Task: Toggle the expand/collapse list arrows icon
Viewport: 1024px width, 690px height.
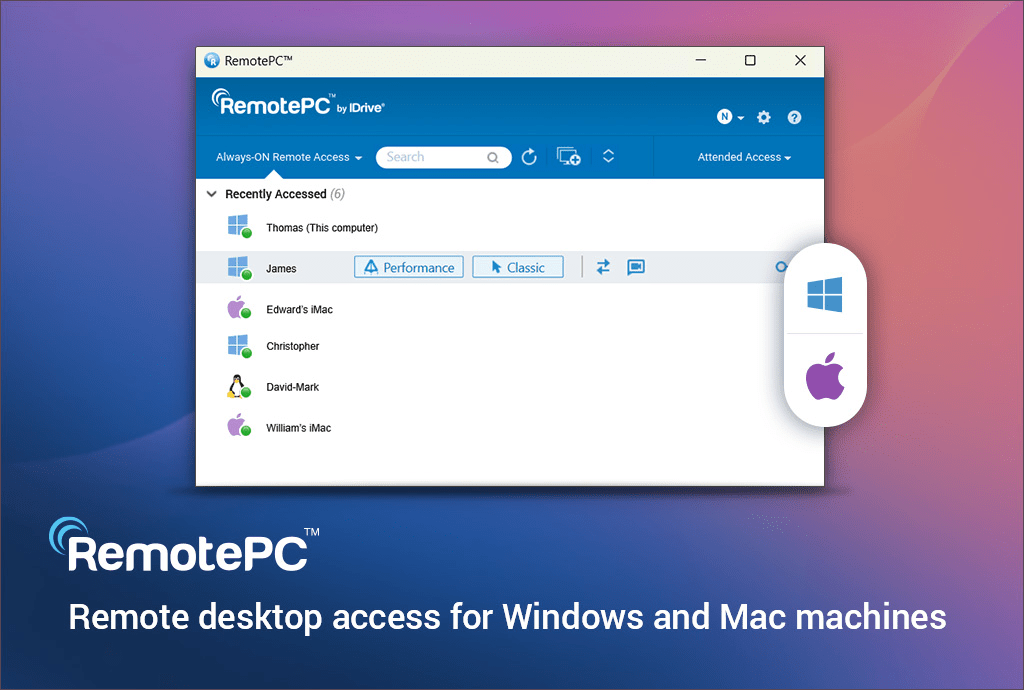Action: [x=608, y=156]
